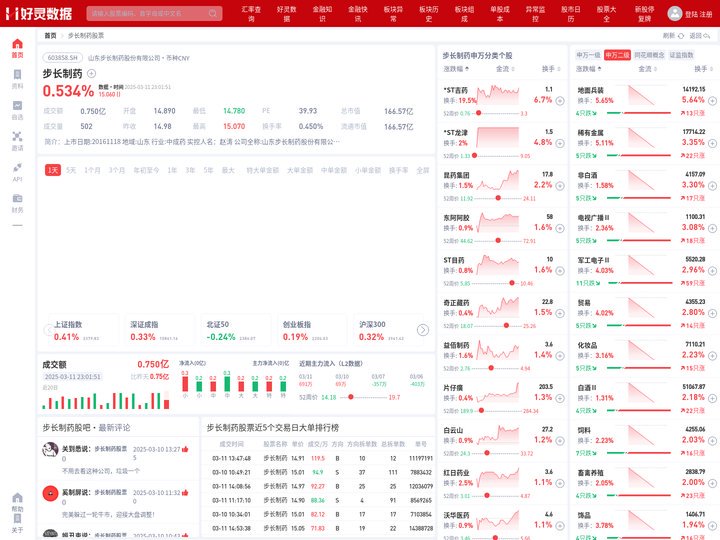Image resolution: width=720 pixels, height=540 pixels.
Task: Sort individual stocks by 金流
Action: (505, 69)
